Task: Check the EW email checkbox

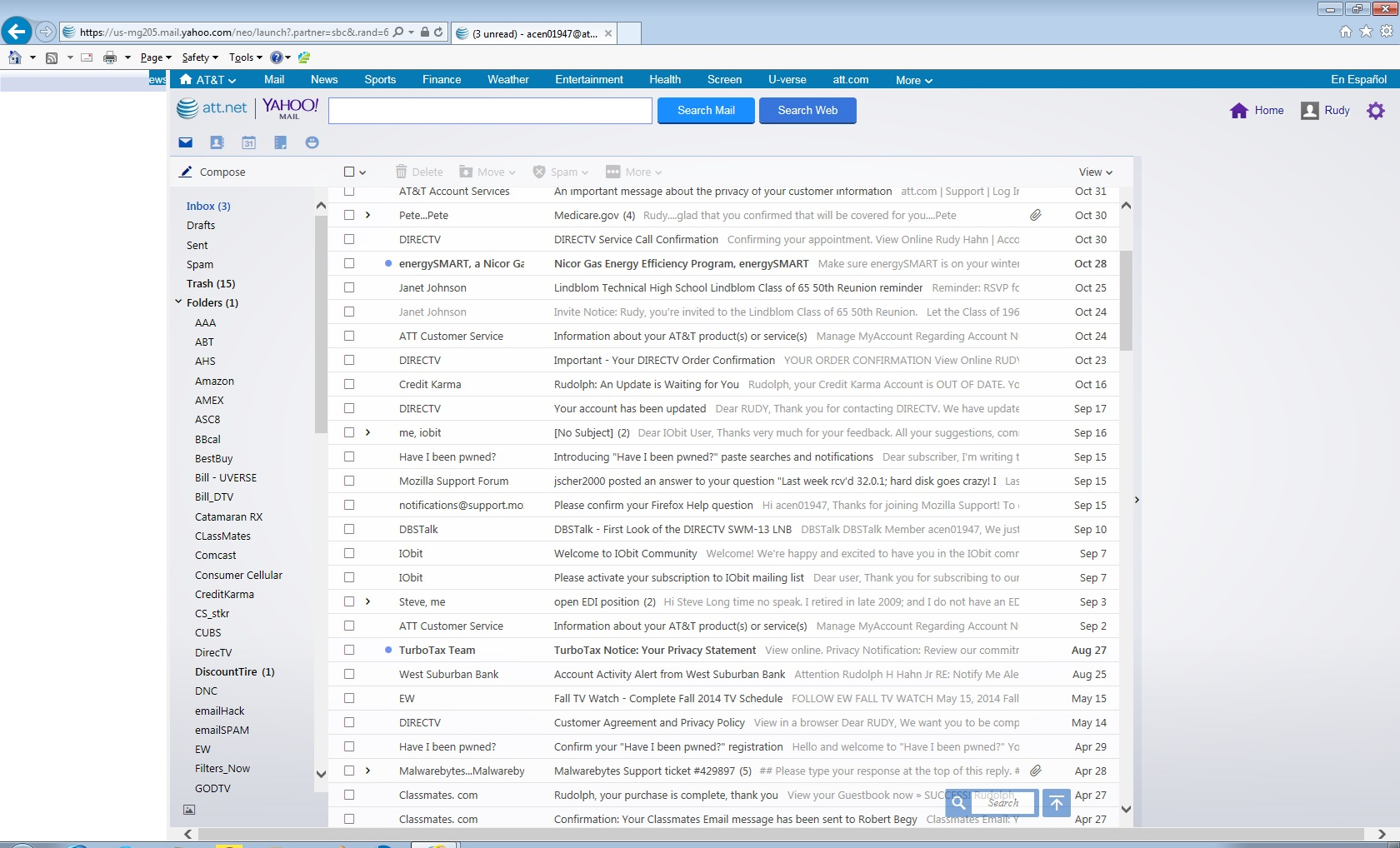Action: tap(349, 698)
